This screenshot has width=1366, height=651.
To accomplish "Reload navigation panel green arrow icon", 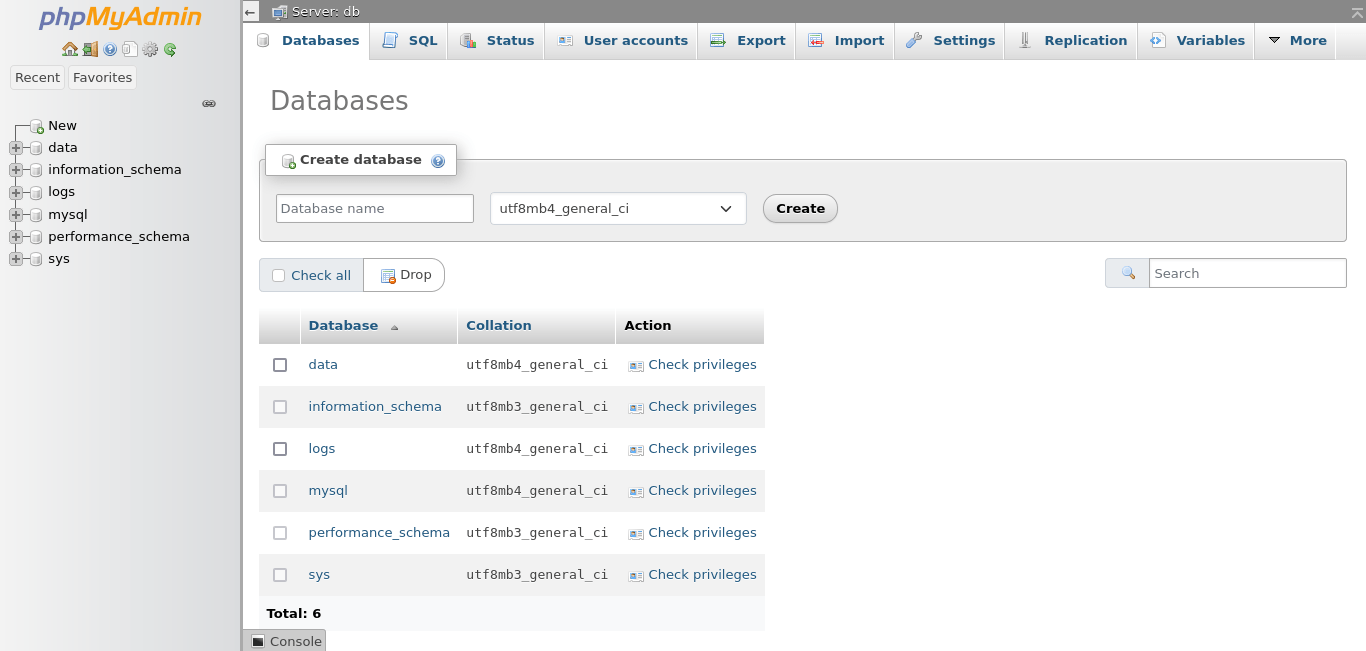I will tap(170, 49).
